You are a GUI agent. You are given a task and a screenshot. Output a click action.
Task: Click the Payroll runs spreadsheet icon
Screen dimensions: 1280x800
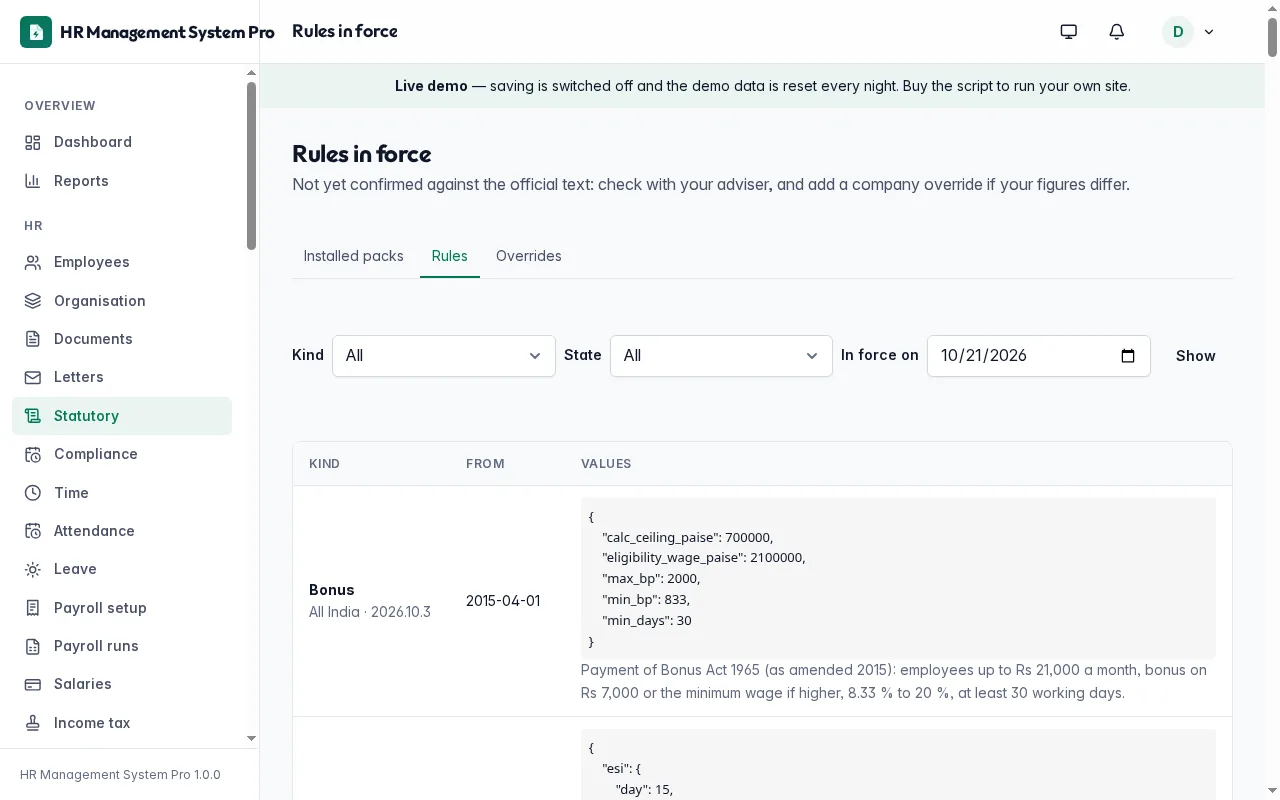(x=33, y=646)
